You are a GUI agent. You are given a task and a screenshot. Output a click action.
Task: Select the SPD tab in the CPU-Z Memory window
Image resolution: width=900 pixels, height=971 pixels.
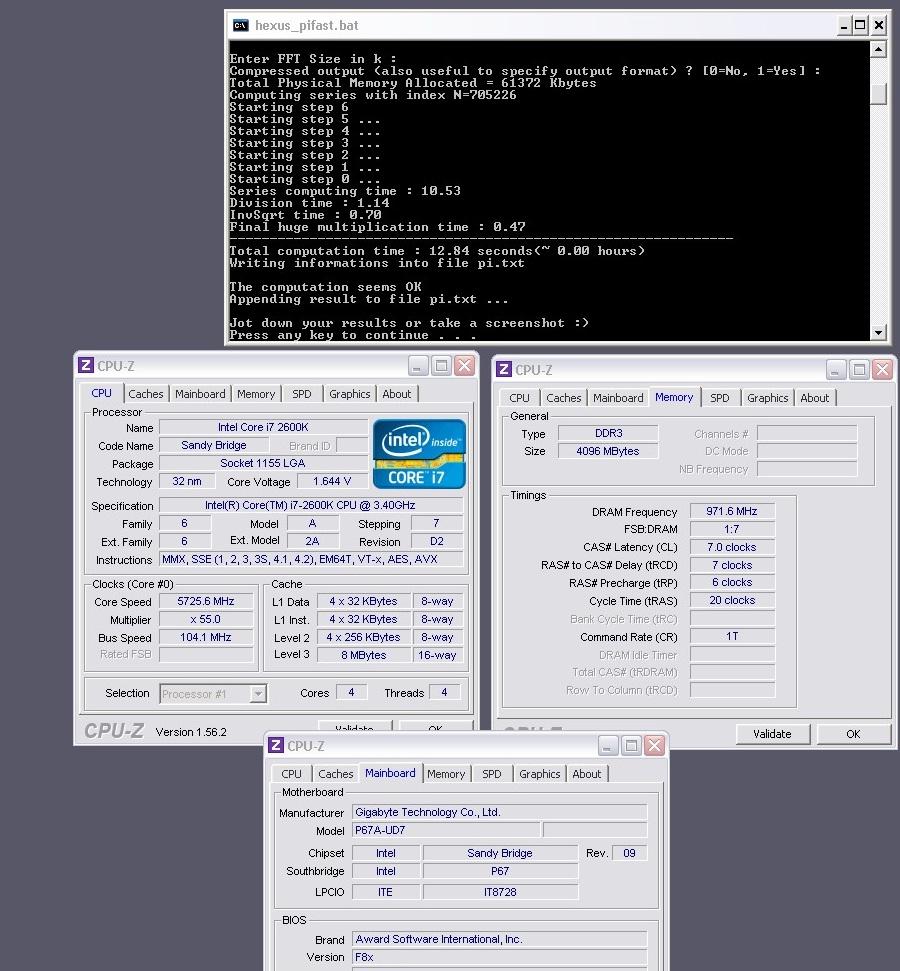click(x=720, y=398)
